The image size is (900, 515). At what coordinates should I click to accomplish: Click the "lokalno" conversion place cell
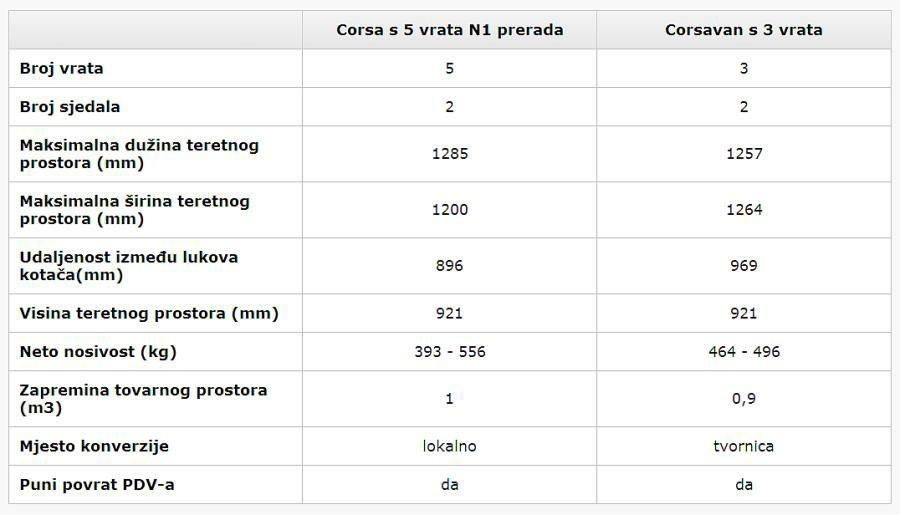pyautogui.click(x=449, y=446)
